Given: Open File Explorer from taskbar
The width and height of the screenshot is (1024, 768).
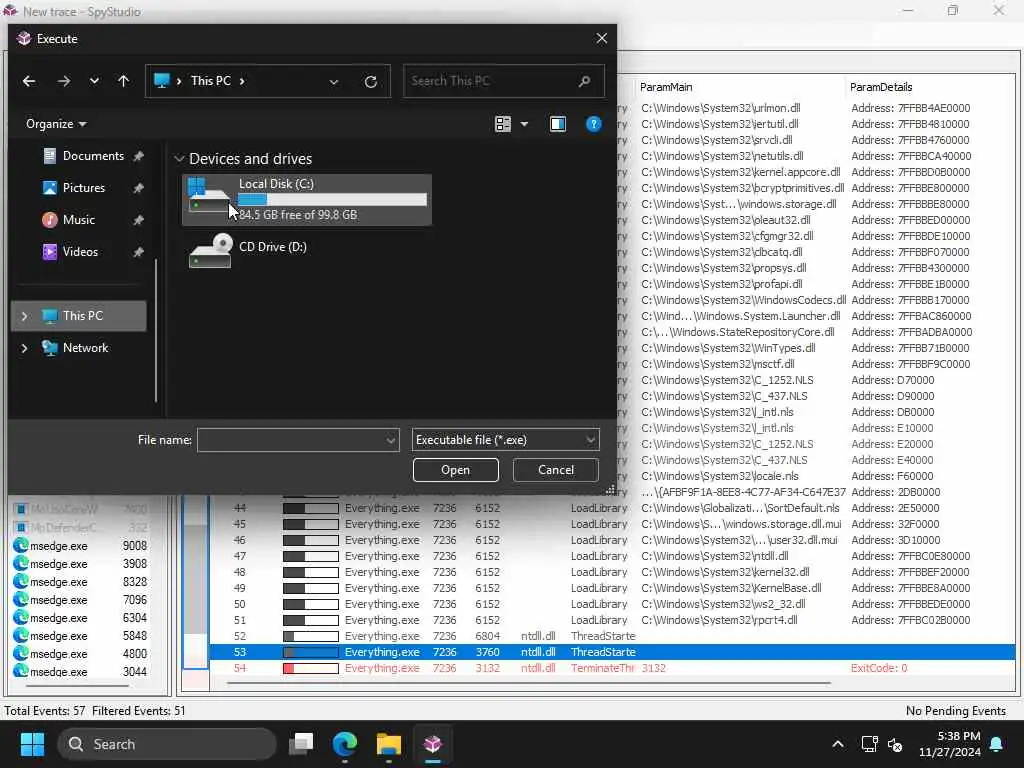Looking at the screenshot, I should [x=389, y=744].
